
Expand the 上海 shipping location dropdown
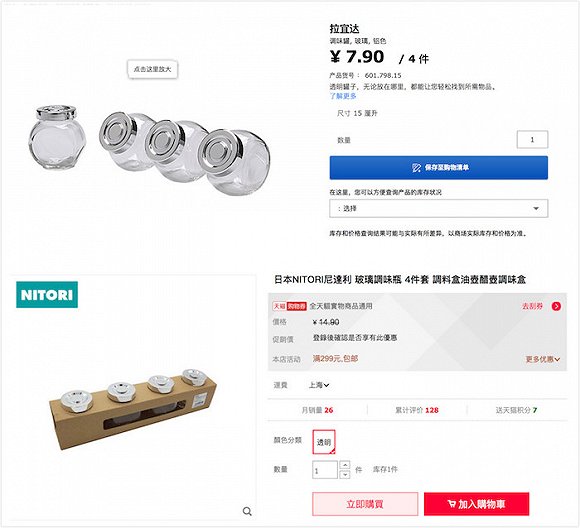(319, 385)
